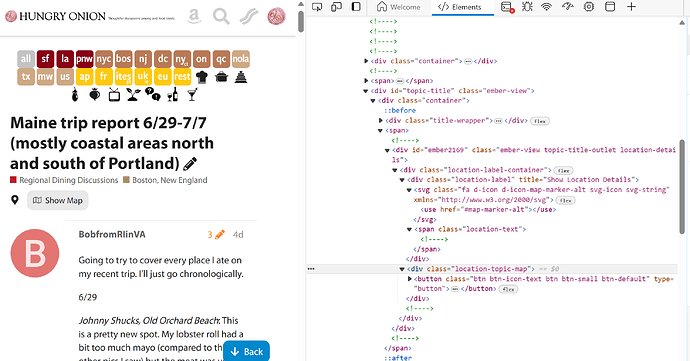
Task: Click the pencil edit icon beside topic title
Action: 190,164
